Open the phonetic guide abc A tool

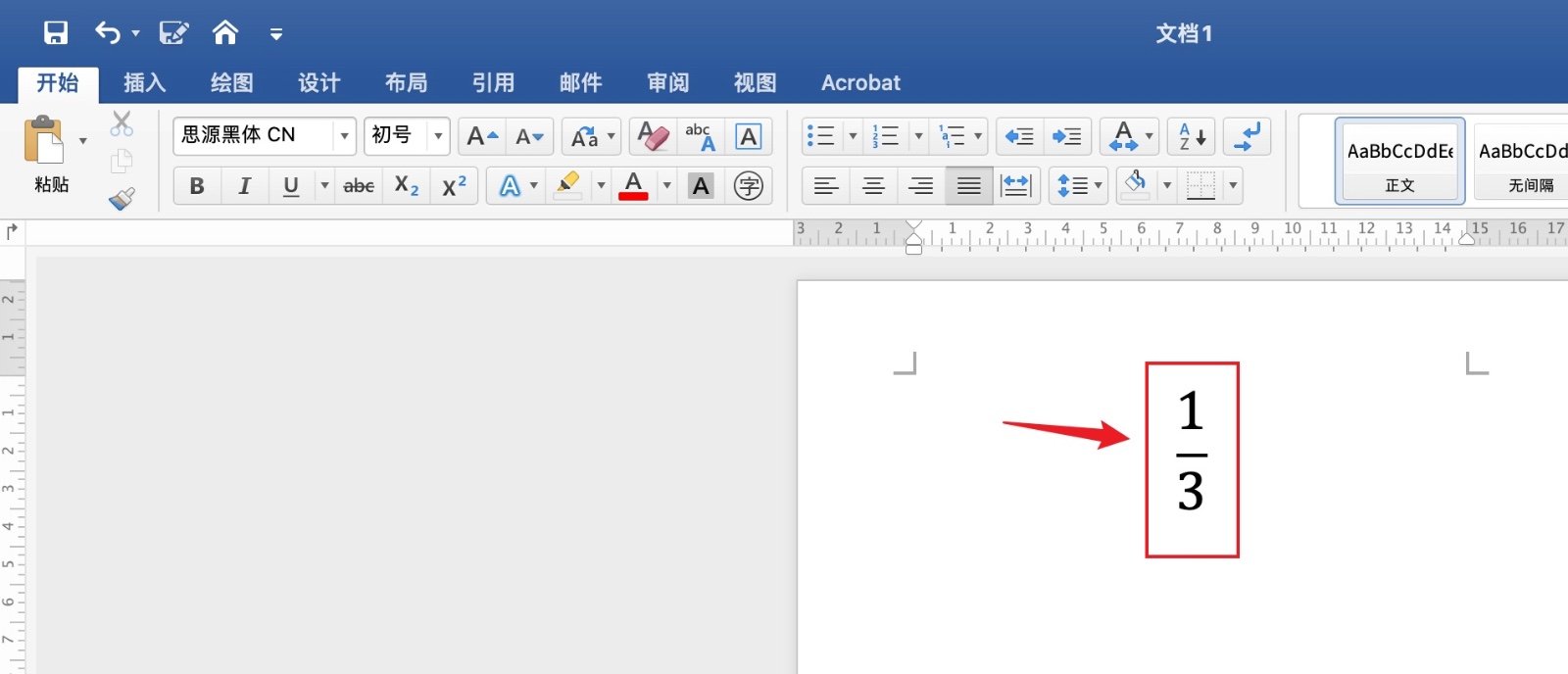700,136
